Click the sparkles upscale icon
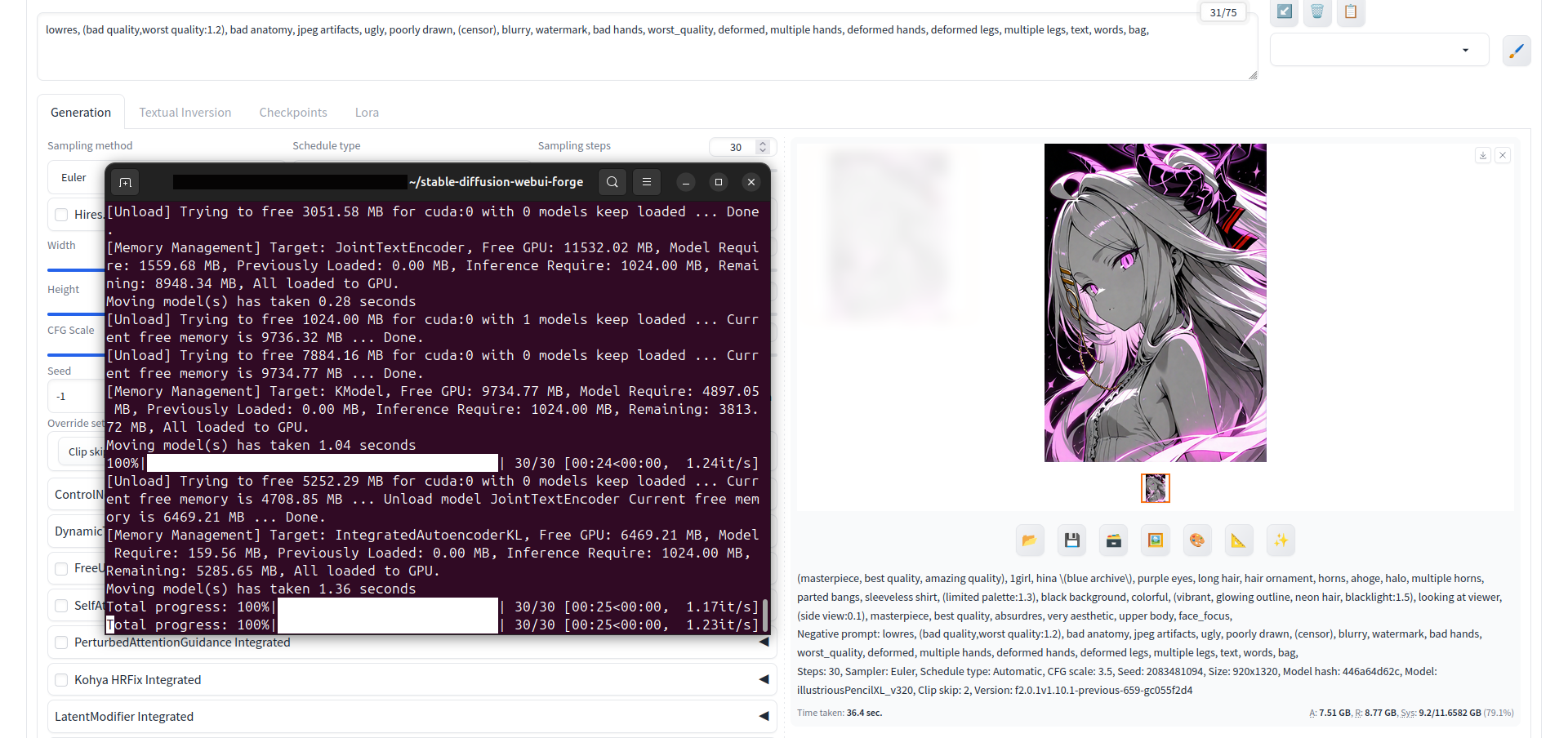The width and height of the screenshot is (1568, 738). click(1281, 540)
